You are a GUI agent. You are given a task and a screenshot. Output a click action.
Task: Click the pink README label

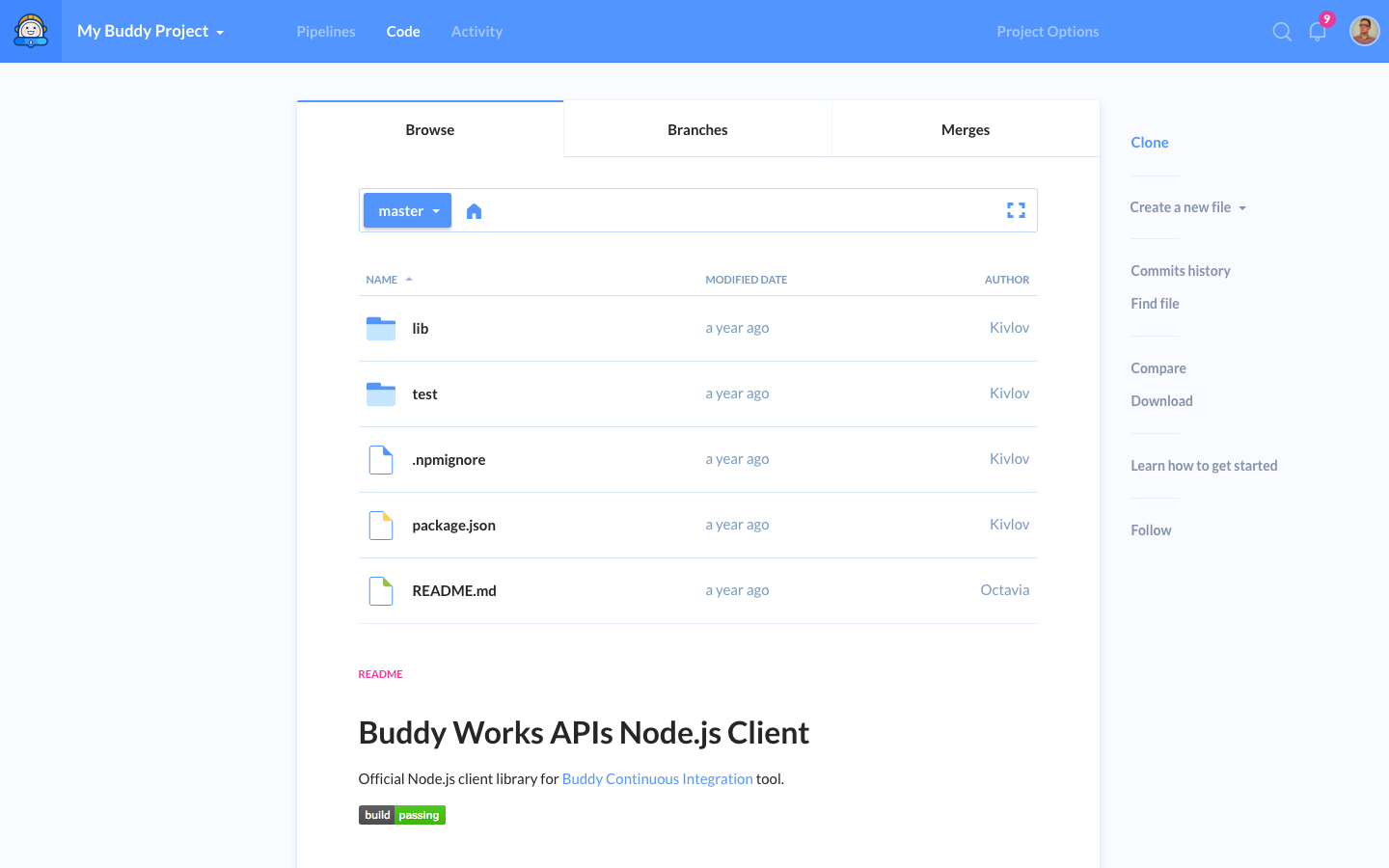[x=380, y=674]
